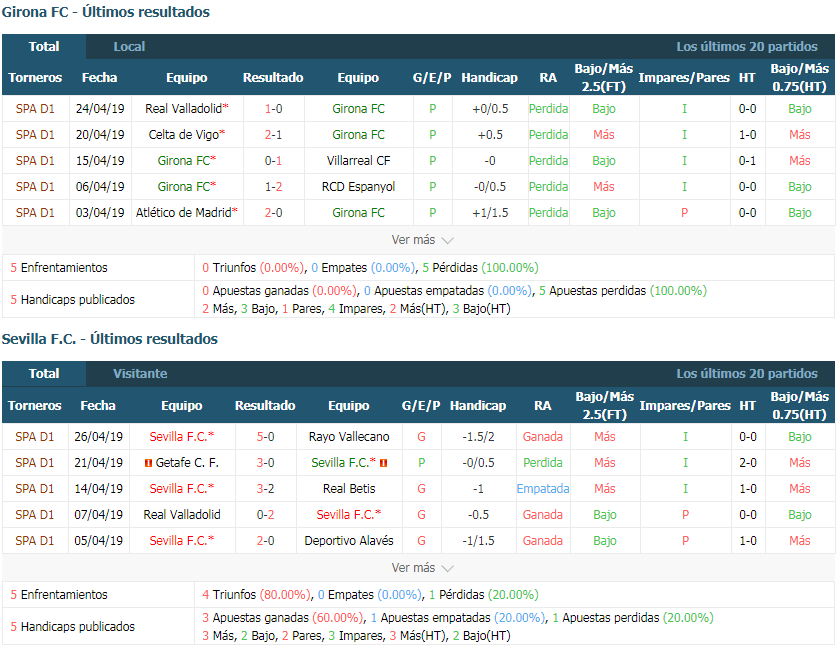Click Resultado column header in Sevilla table
836x646 pixels.
266,406
